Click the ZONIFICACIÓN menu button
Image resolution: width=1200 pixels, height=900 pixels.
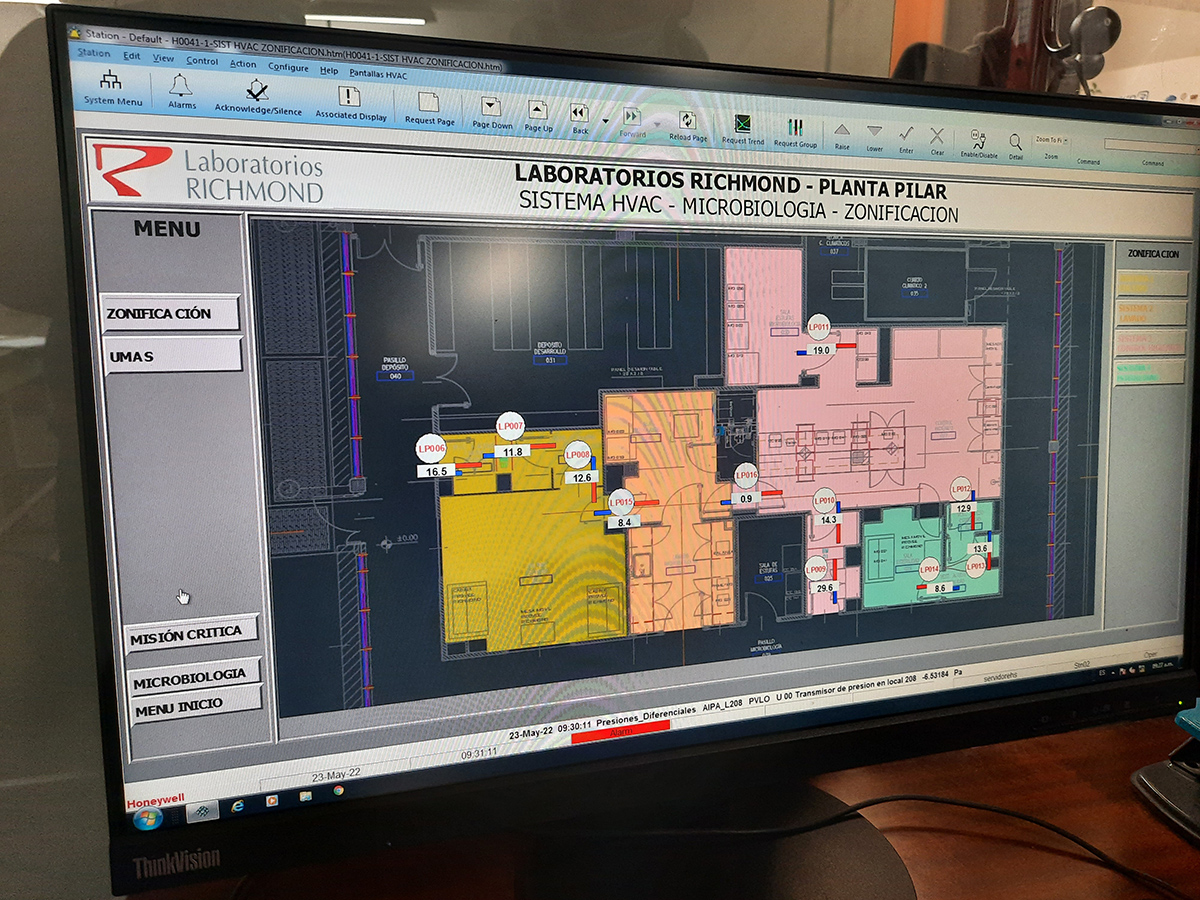[x=172, y=313]
